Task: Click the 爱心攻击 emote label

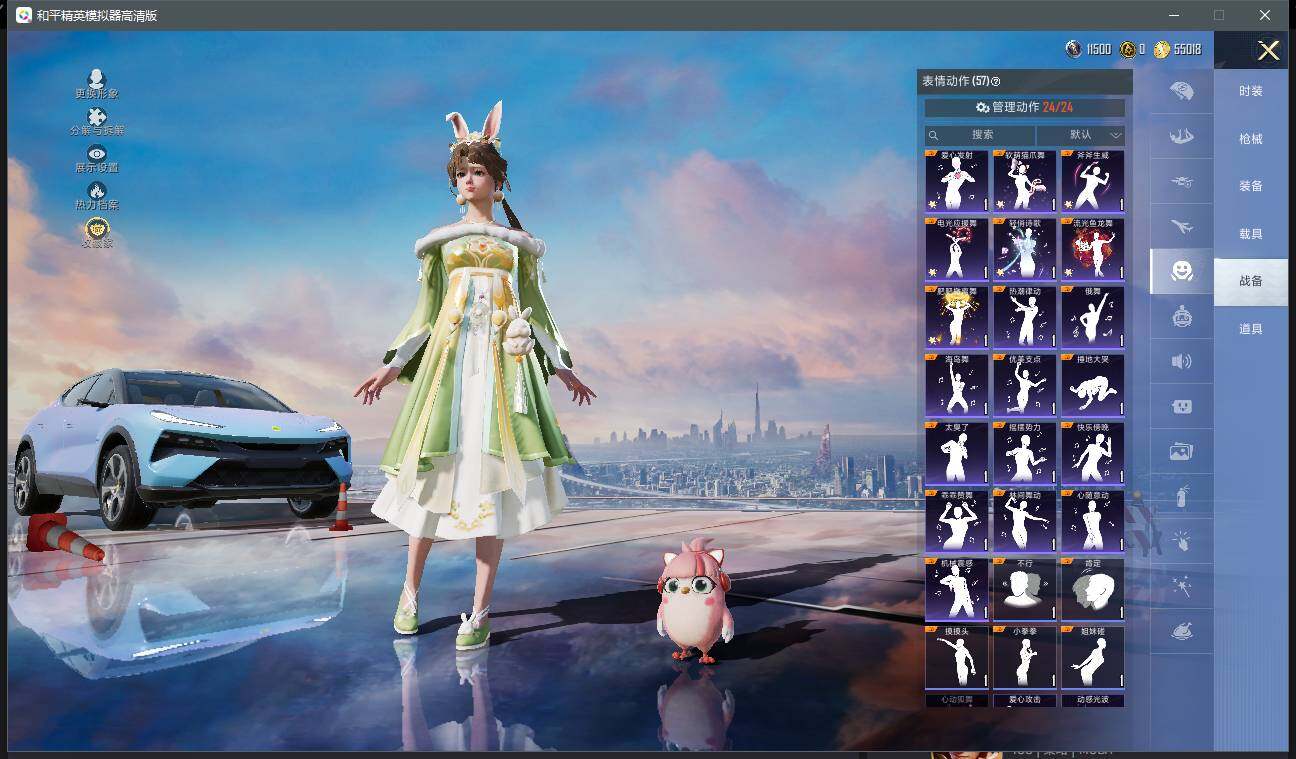Action: click(1025, 700)
